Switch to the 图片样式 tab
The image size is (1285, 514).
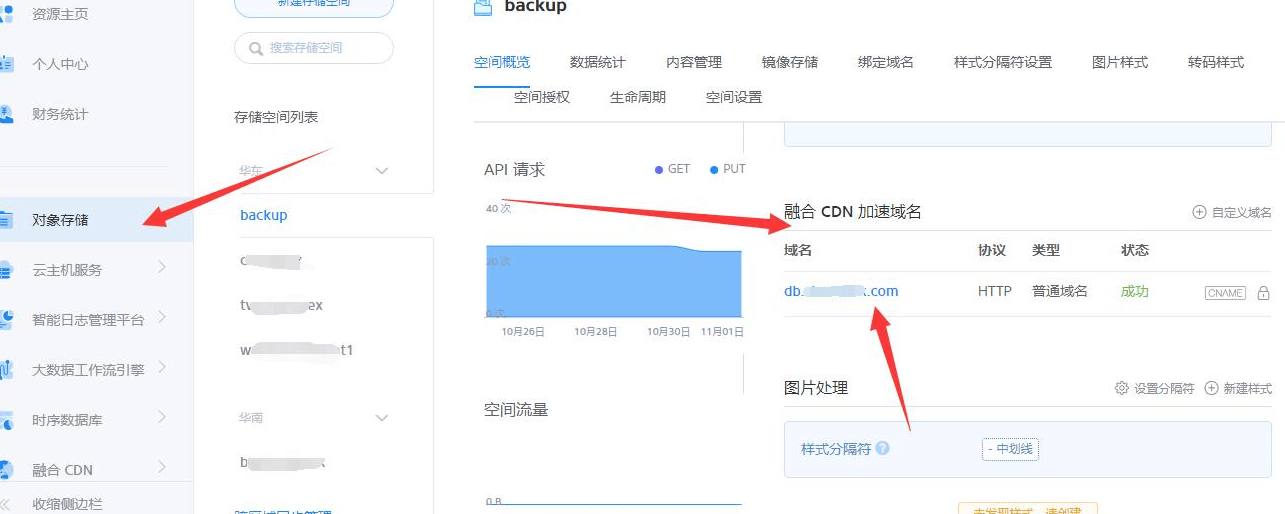pyautogui.click(x=1120, y=62)
